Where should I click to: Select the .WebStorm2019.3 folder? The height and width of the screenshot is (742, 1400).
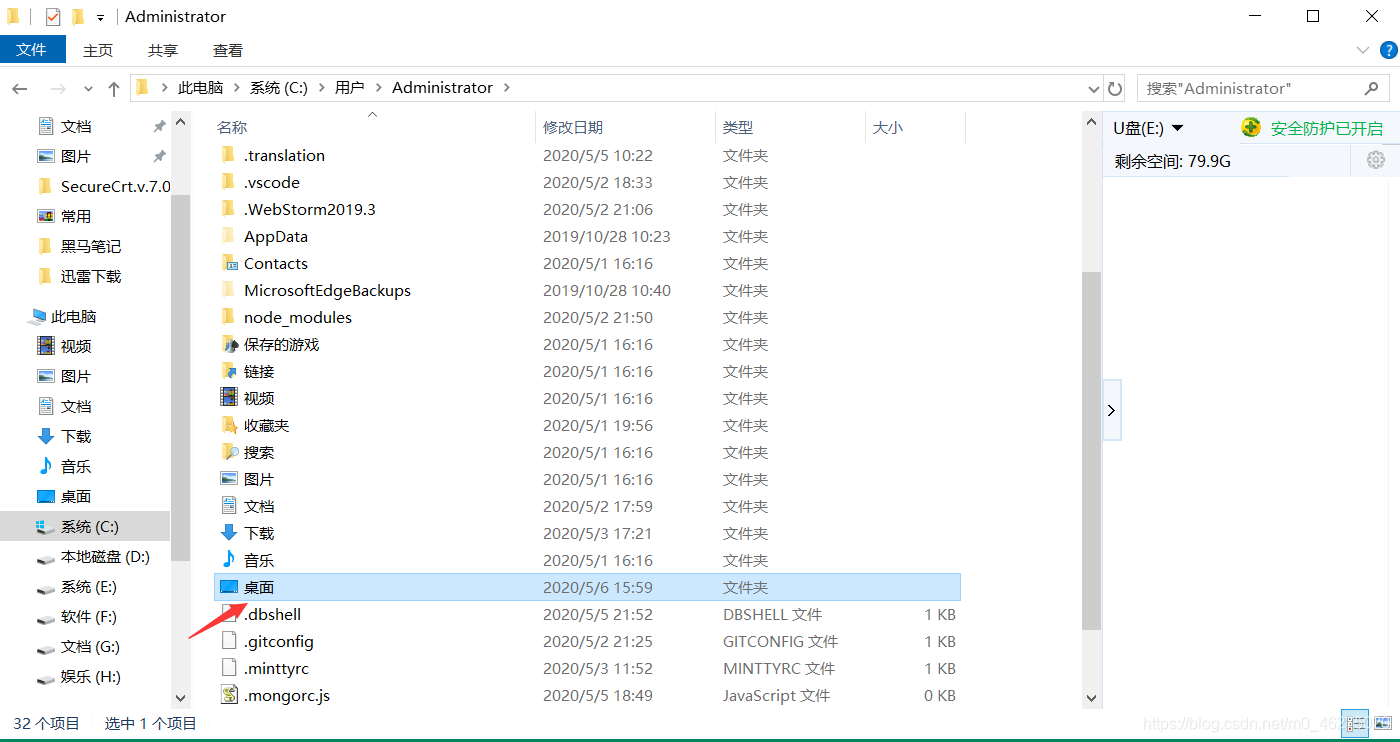click(310, 209)
